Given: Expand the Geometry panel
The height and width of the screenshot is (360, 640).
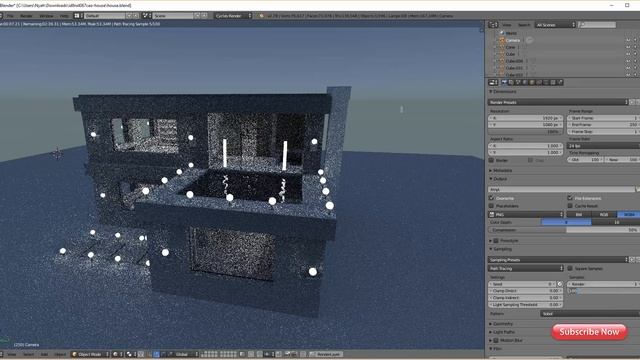Looking at the screenshot, I should point(501,324).
